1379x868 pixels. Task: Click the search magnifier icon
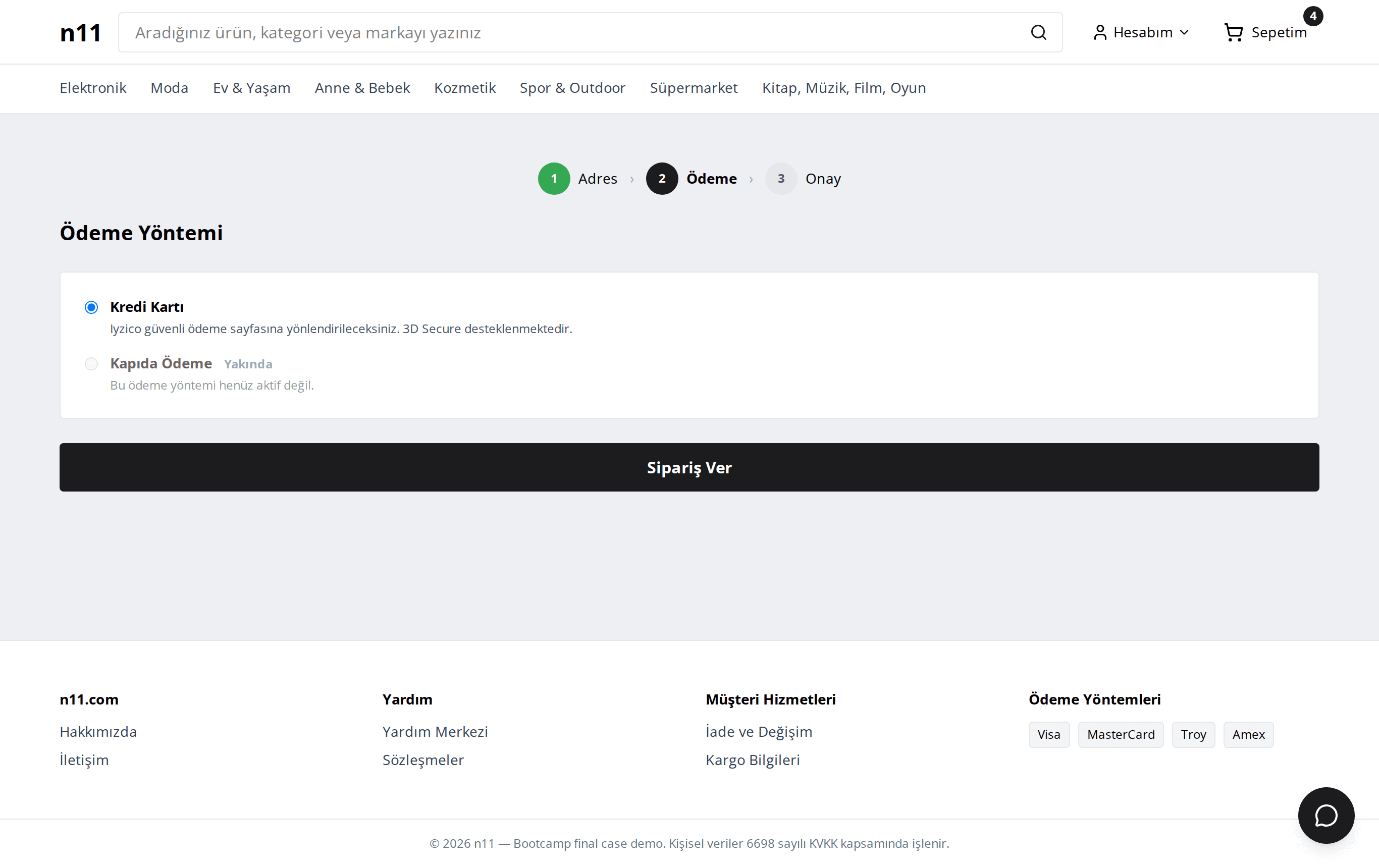(x=1038, y=33)
